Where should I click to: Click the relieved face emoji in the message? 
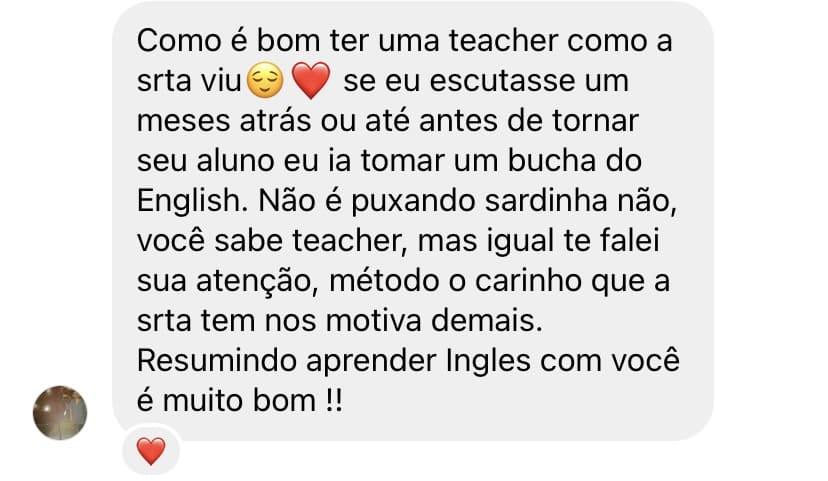pos(265,81)
